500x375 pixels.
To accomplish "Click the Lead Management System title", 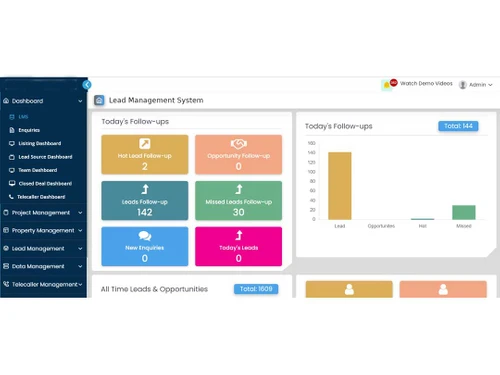I will click(156, 100).
